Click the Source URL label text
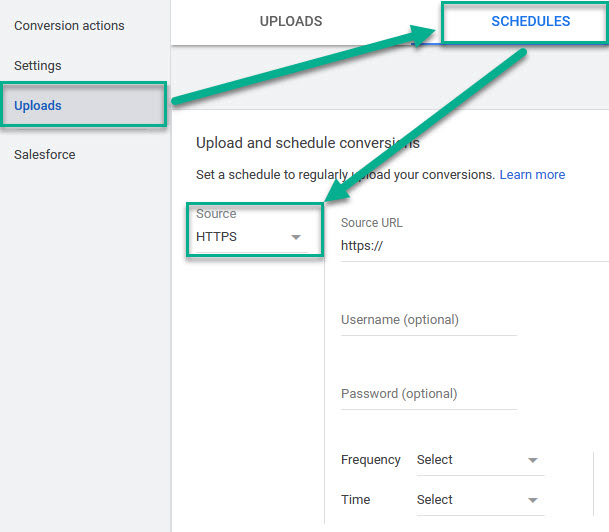 pos(371,223)
